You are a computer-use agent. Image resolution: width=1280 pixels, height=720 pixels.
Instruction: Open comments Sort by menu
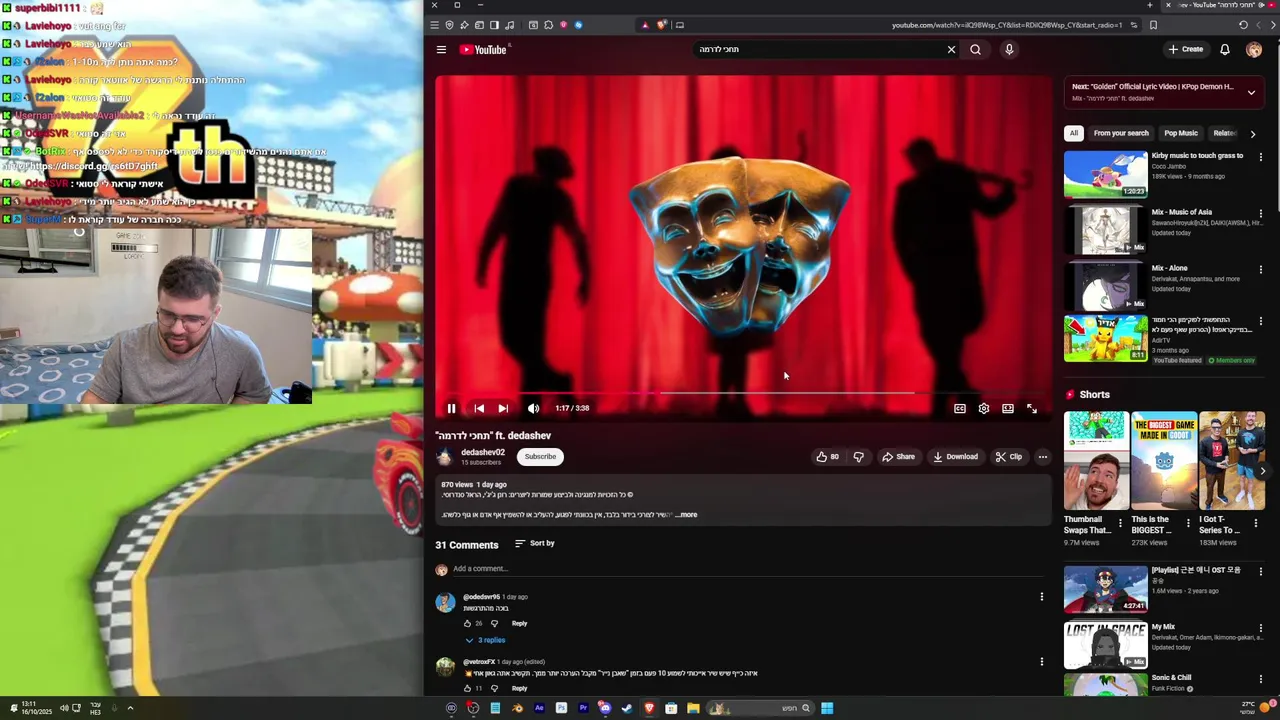(x=534, y=543)
